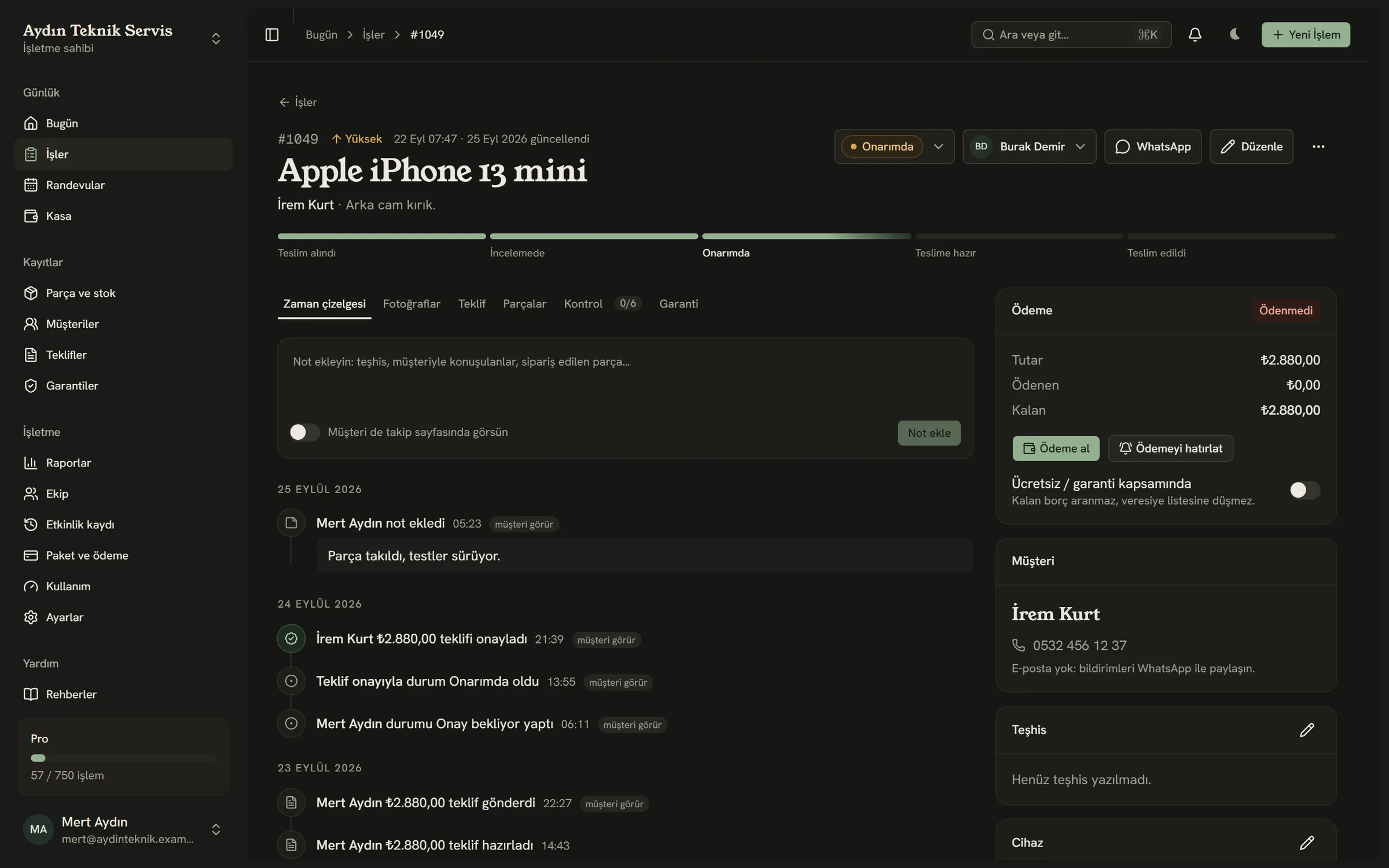Click Teslim edildi progress step
1389x868 pixels.
click(x=1231, y=245)
